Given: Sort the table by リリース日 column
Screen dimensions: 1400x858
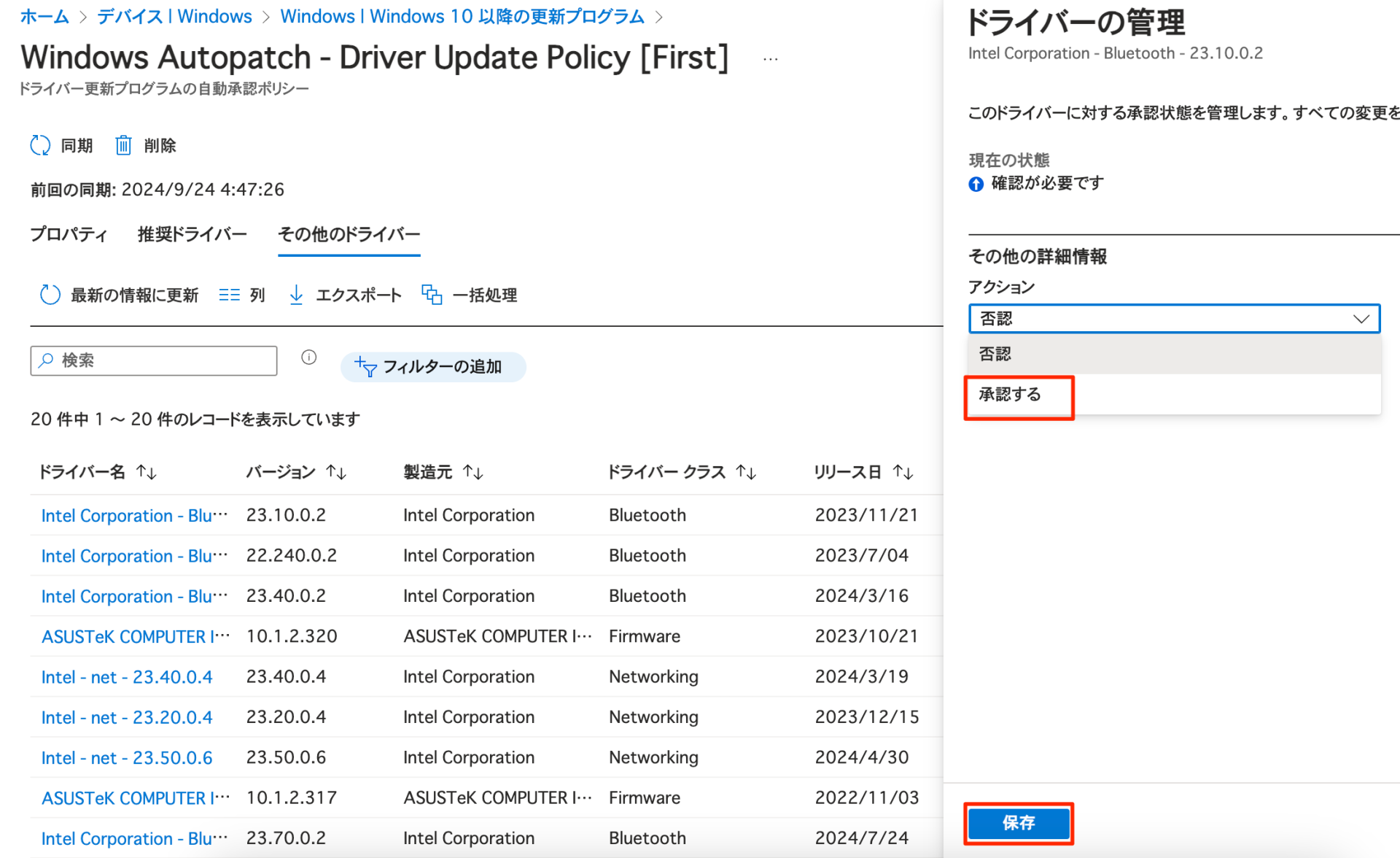Looking at the screenshot, I should [x=903, y=472].
